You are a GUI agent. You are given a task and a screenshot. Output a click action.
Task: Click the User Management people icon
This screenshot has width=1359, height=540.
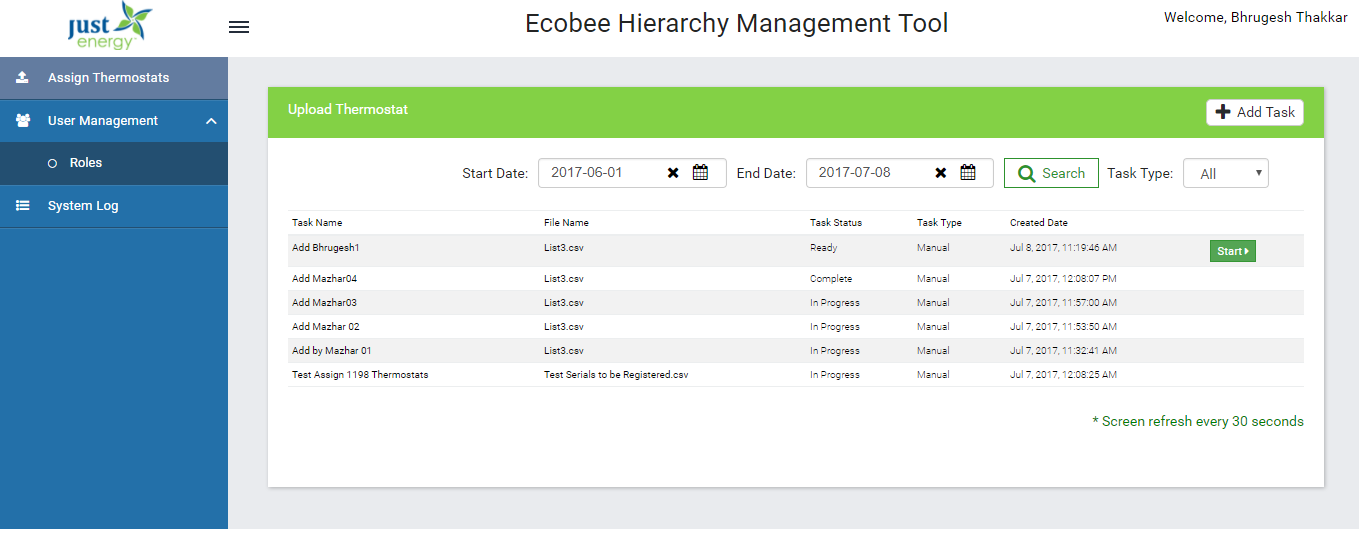pyautogui.click(x=23, y=121)
